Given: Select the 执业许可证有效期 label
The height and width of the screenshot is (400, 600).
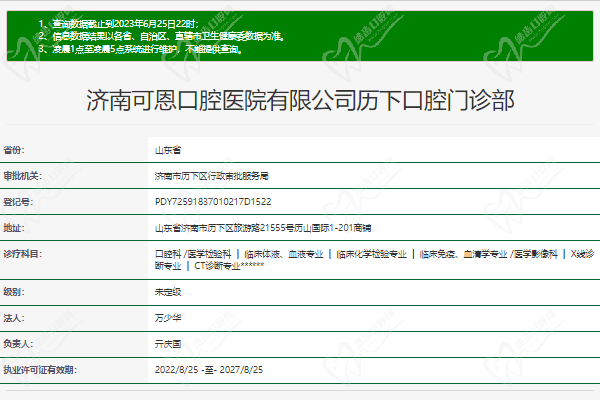Looking at the screenshot, I should [40, 370].
